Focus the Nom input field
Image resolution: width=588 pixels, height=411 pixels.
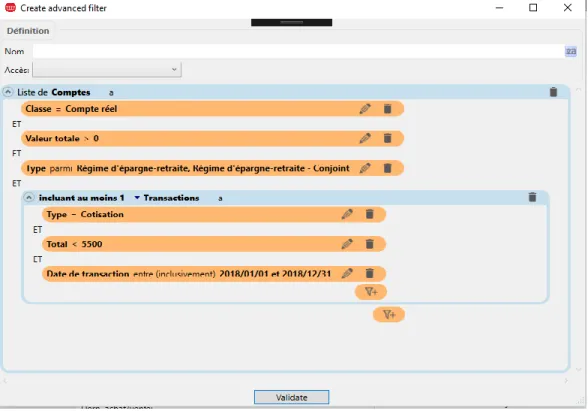point(298,51)
